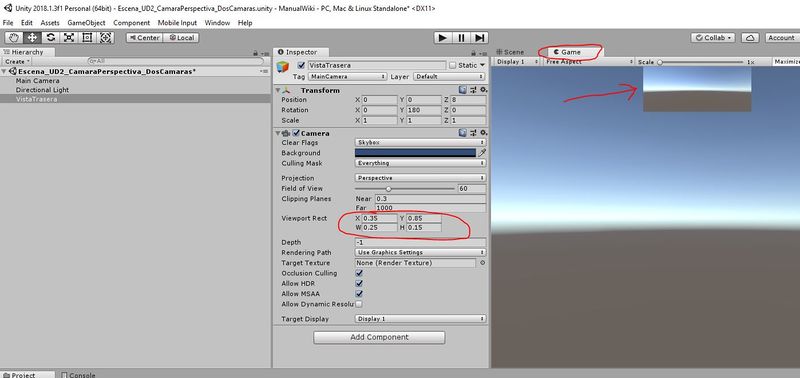The image size is (800, 378).
Task: Open the Mobile Input menu
Action: pyautogui.click(x=177, y=23)
